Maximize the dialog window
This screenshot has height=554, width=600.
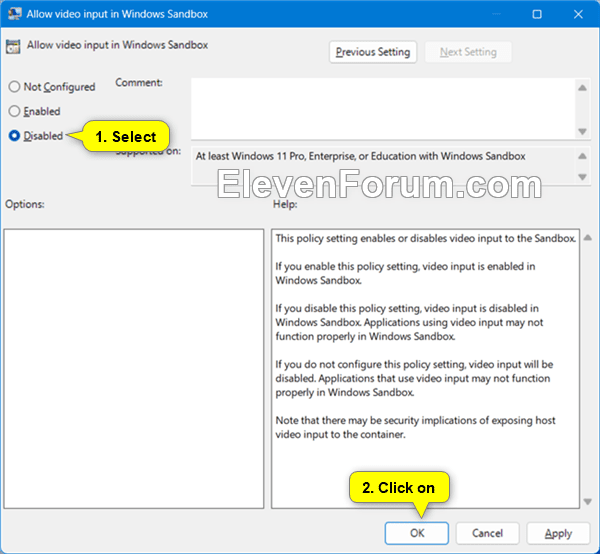click(x=537, y=14)
